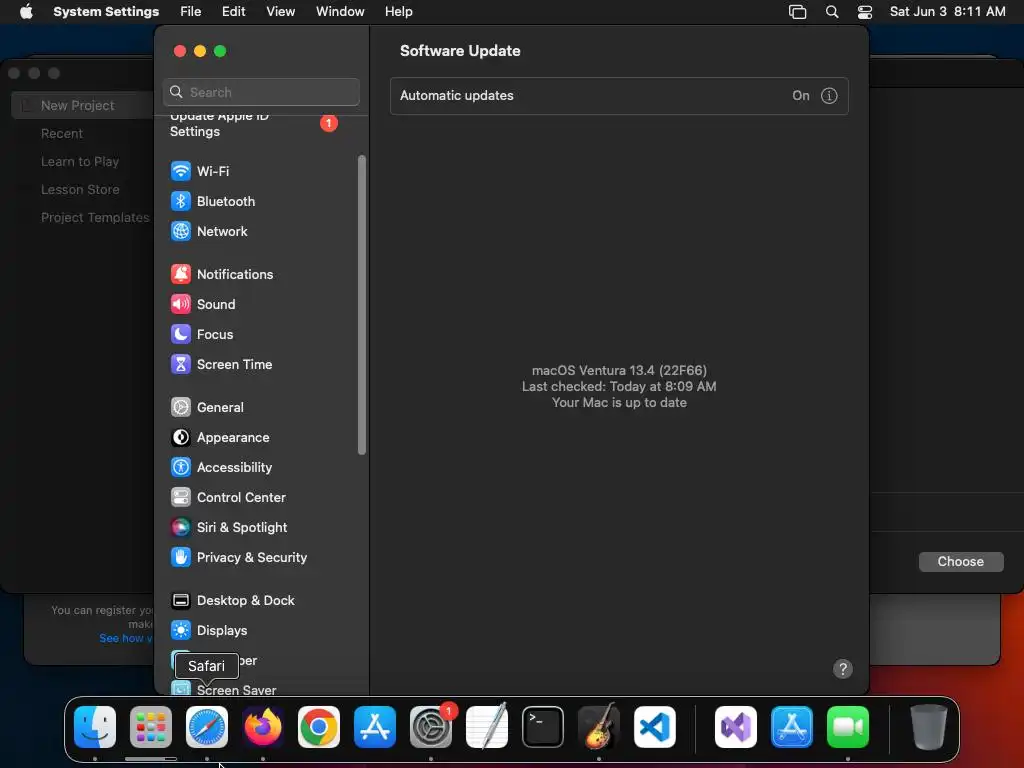Open Control Center in the menu bar
This screenshot has width=1024, height=768.
(865, 12)
